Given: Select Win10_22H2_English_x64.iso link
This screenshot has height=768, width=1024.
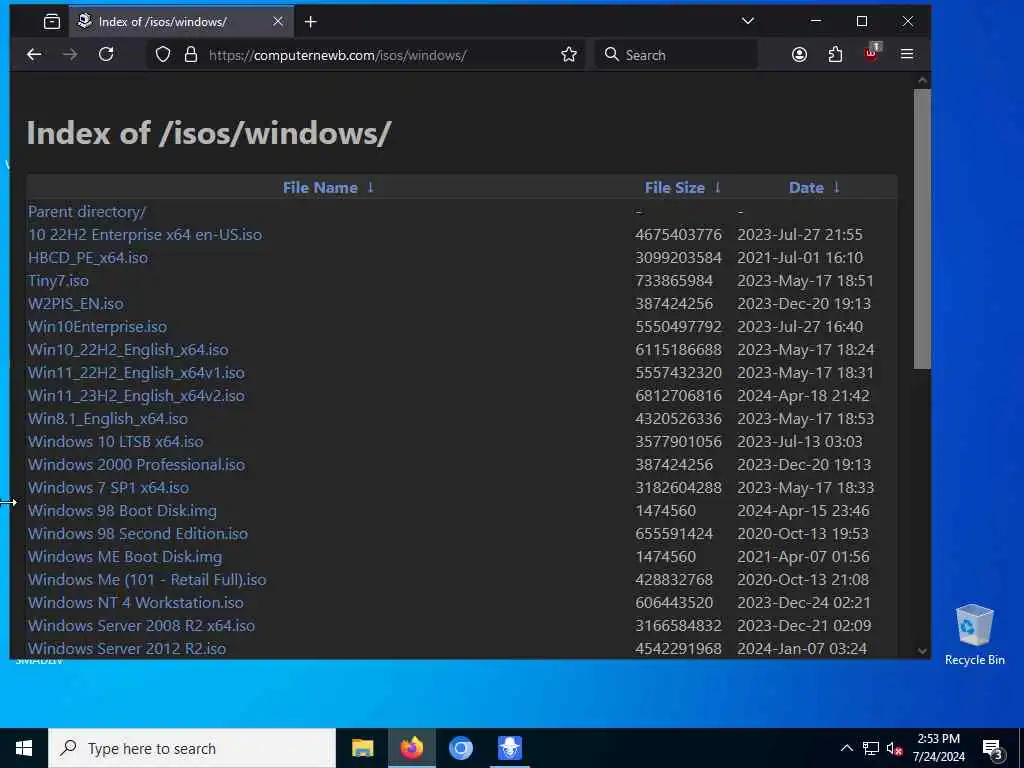Looking at the screenshot, I should (x=128, y=349).
